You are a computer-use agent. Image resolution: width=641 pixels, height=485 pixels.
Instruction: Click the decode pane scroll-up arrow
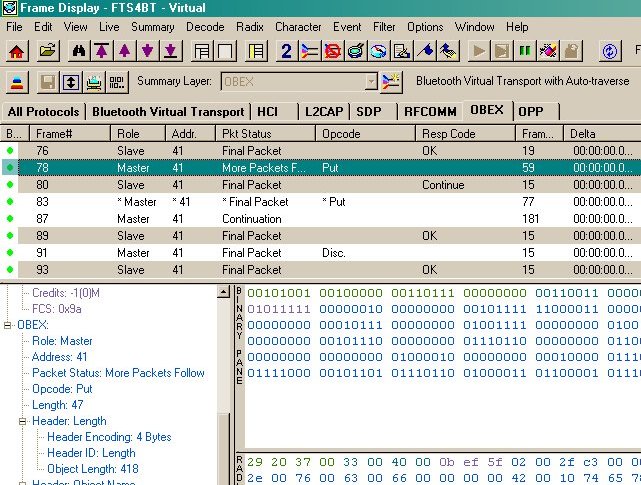click(223, 292)
